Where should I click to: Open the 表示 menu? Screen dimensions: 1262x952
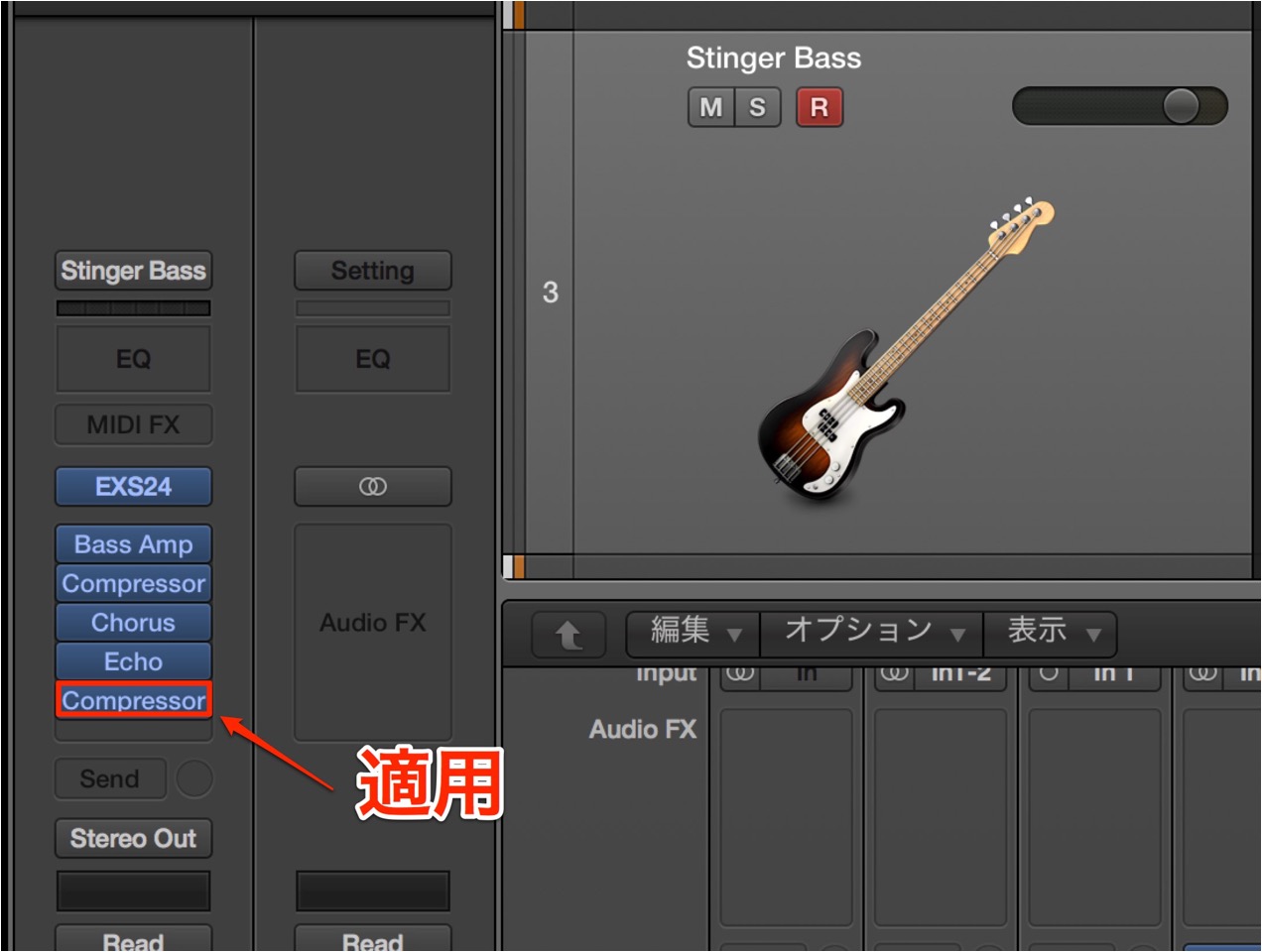tap(1050, 632)
